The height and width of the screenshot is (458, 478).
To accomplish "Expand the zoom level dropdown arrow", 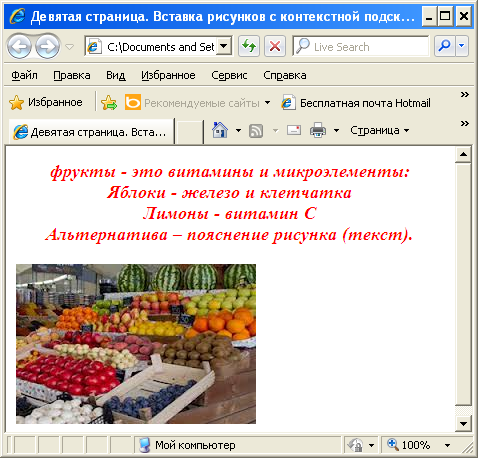I will pyautogui.click(x=447, y=445).
